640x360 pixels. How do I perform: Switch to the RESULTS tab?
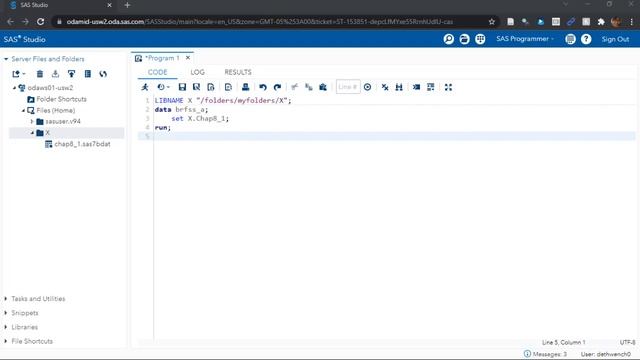click(x=238, y=72)
